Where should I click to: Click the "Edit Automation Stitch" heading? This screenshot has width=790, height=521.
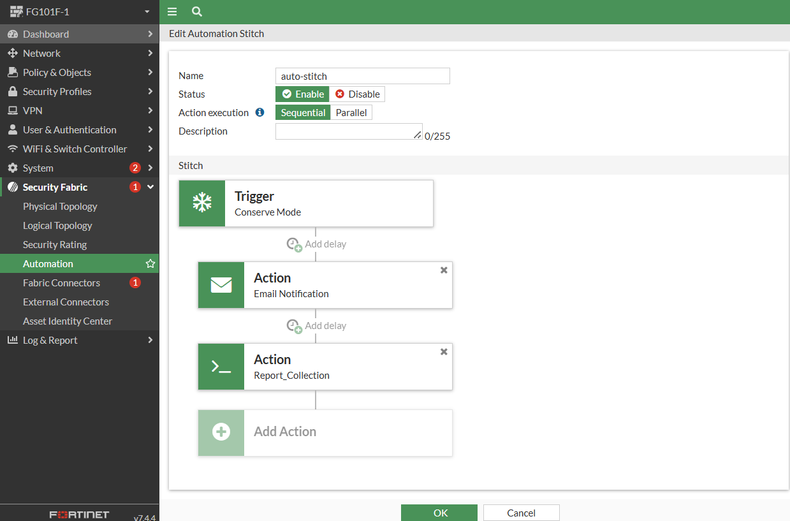pyautogui.click(x=217, y=34)
